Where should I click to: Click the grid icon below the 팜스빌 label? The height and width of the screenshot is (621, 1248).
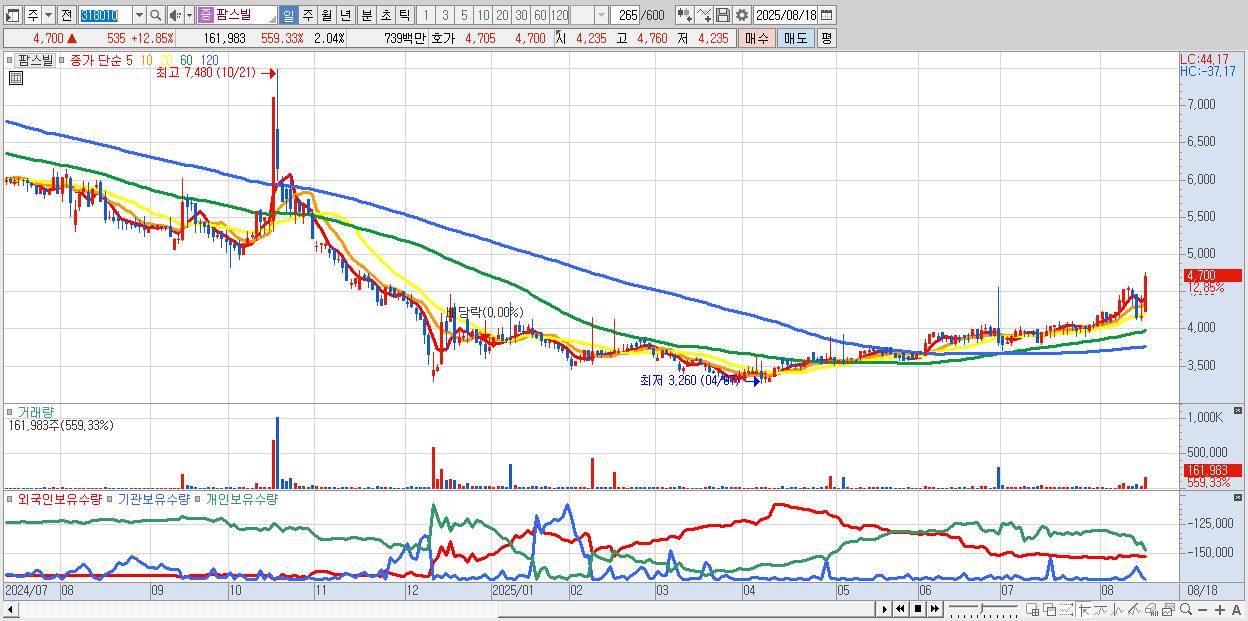click(15, 79)
